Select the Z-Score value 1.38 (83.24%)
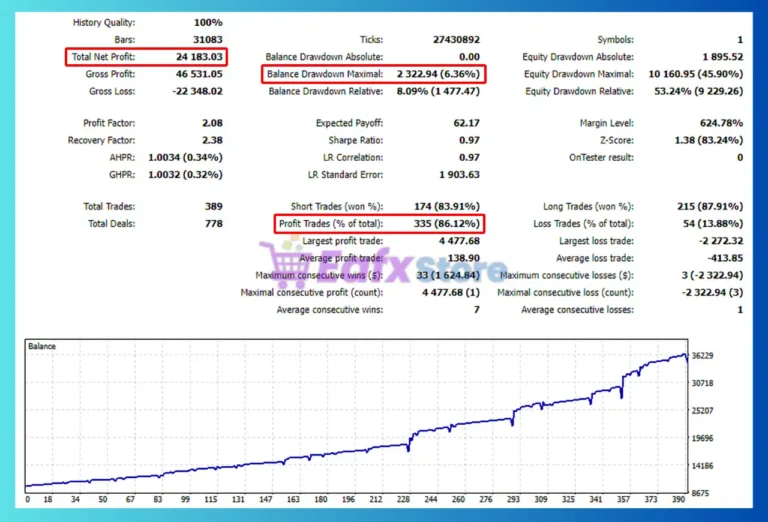Image resolution: width=768 pixels, height=522 pixels. tap(709, 140)
